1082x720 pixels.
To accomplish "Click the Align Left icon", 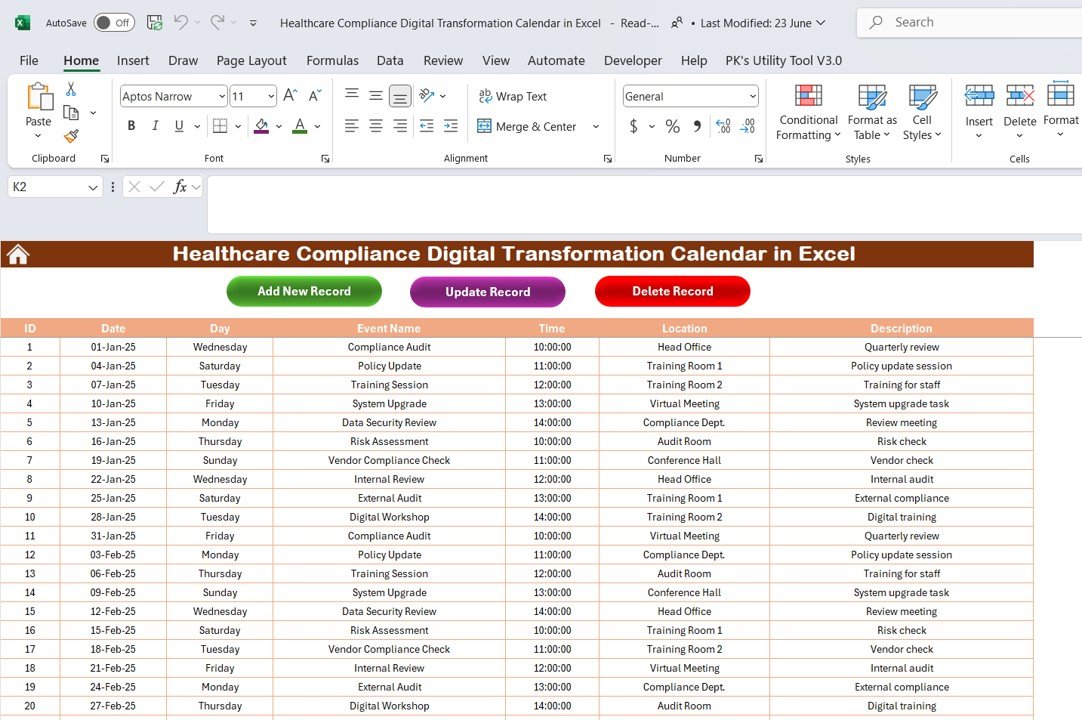I will (x=352, y=126).
